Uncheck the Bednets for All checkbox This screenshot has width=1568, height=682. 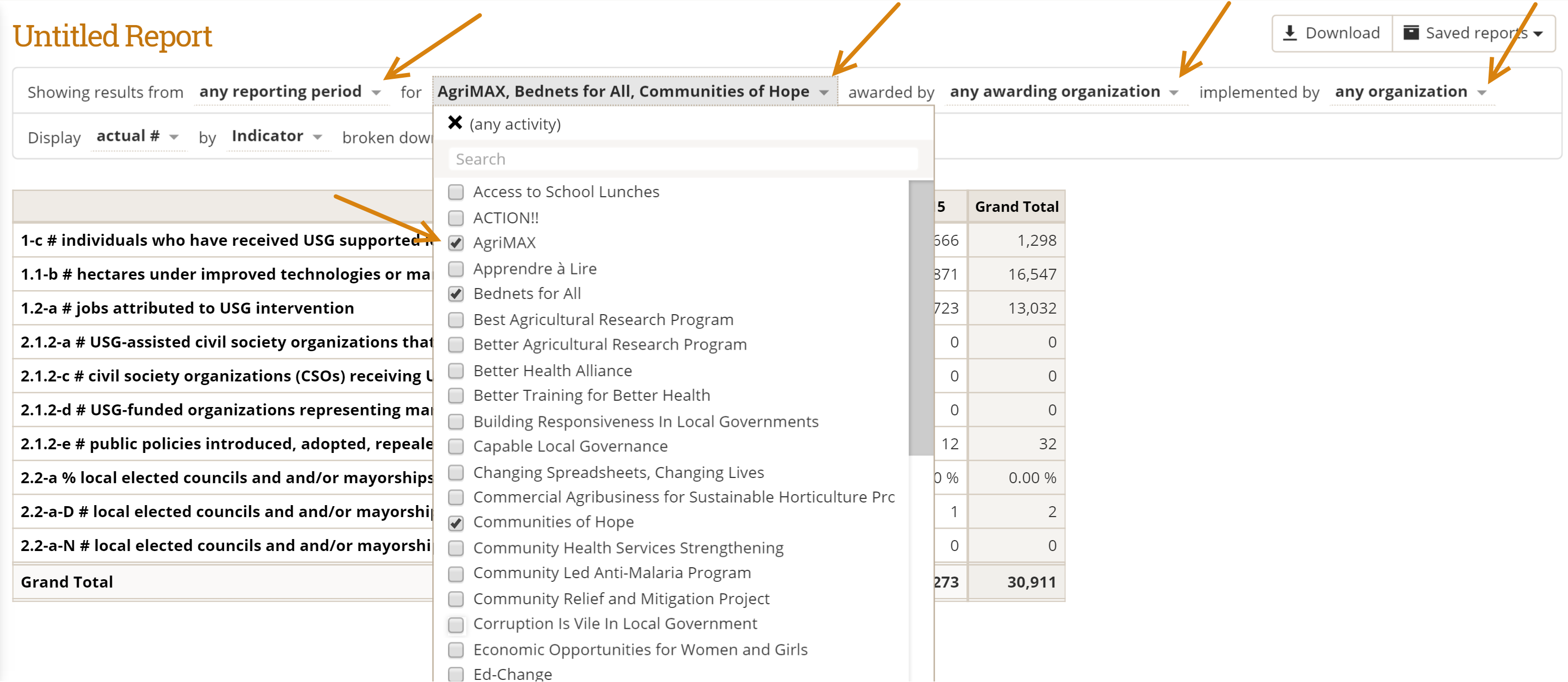[456, 294]
